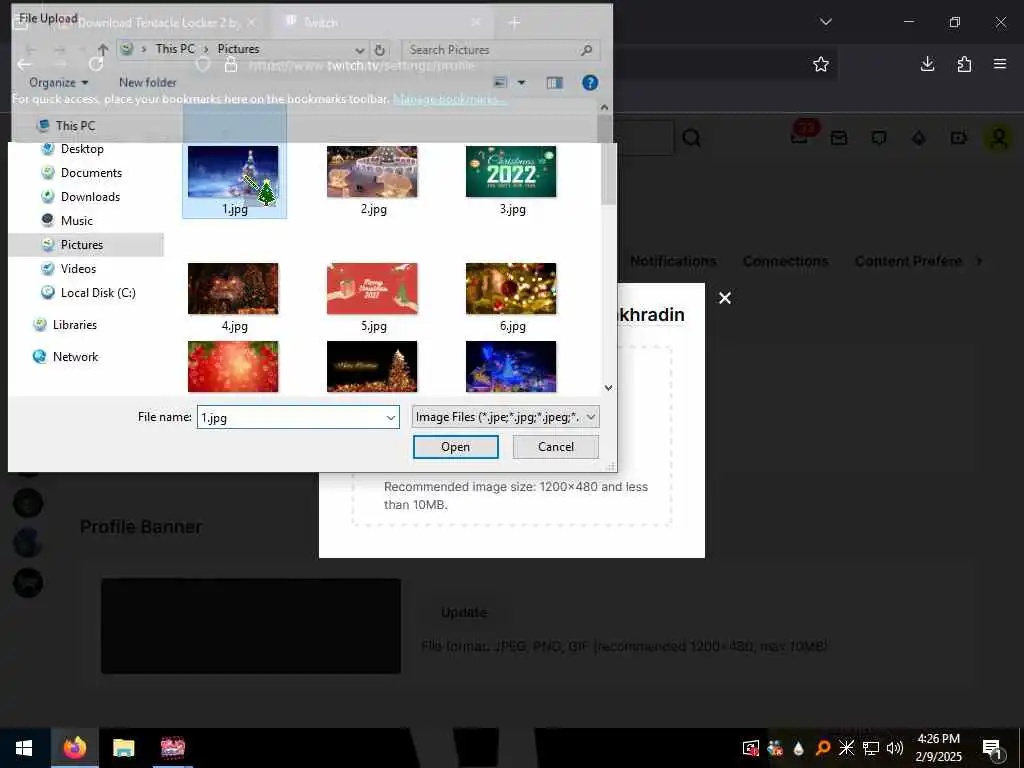Click the file list scroll down arrow
Image resolution: width=1024 pixels, height=768 pixels.
pos(608,388)
